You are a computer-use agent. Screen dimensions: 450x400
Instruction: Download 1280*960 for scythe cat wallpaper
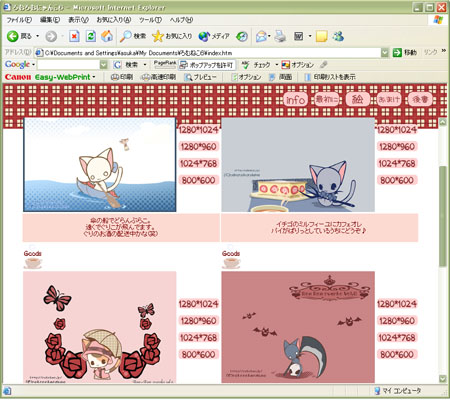pos(397,321)
